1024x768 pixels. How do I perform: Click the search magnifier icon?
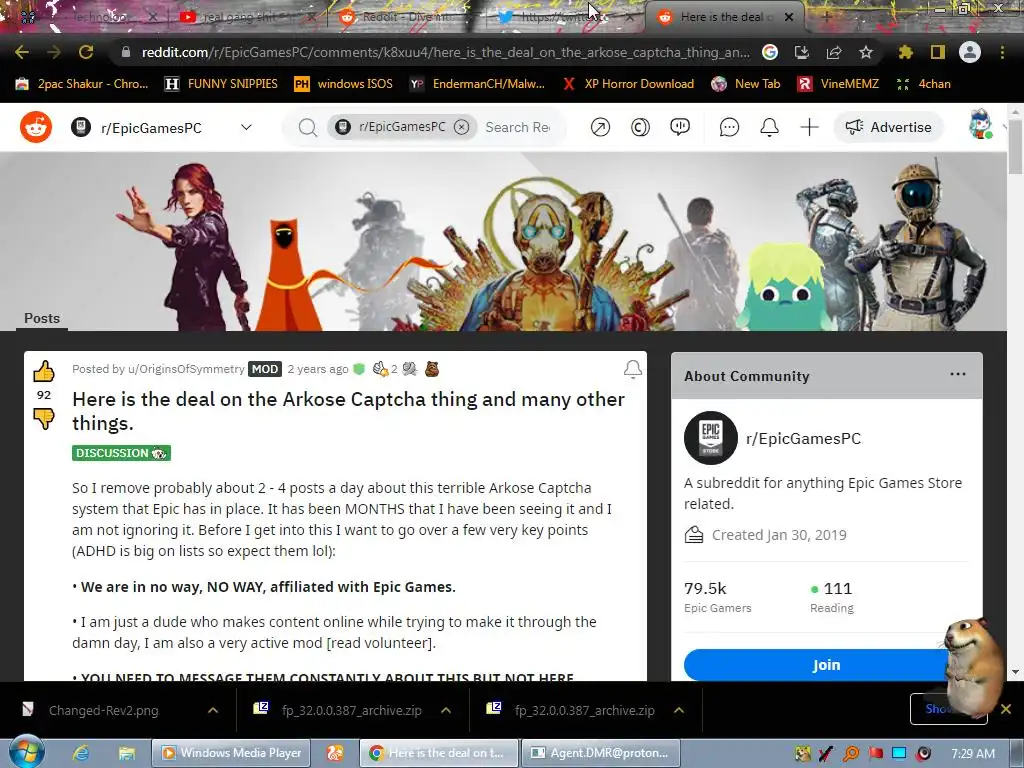coord(308,127)
